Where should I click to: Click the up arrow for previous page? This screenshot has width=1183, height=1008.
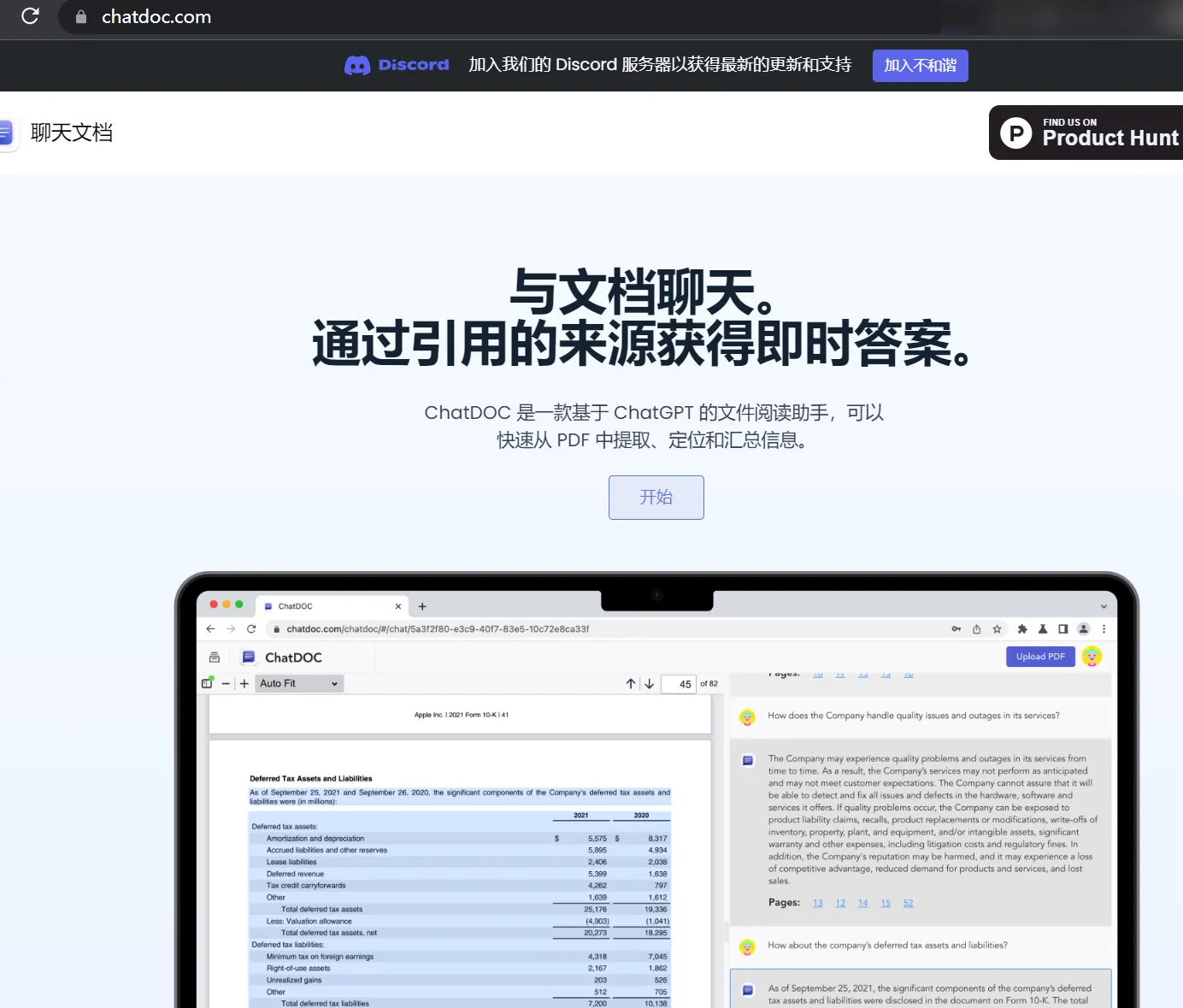(x=631, y=683)
